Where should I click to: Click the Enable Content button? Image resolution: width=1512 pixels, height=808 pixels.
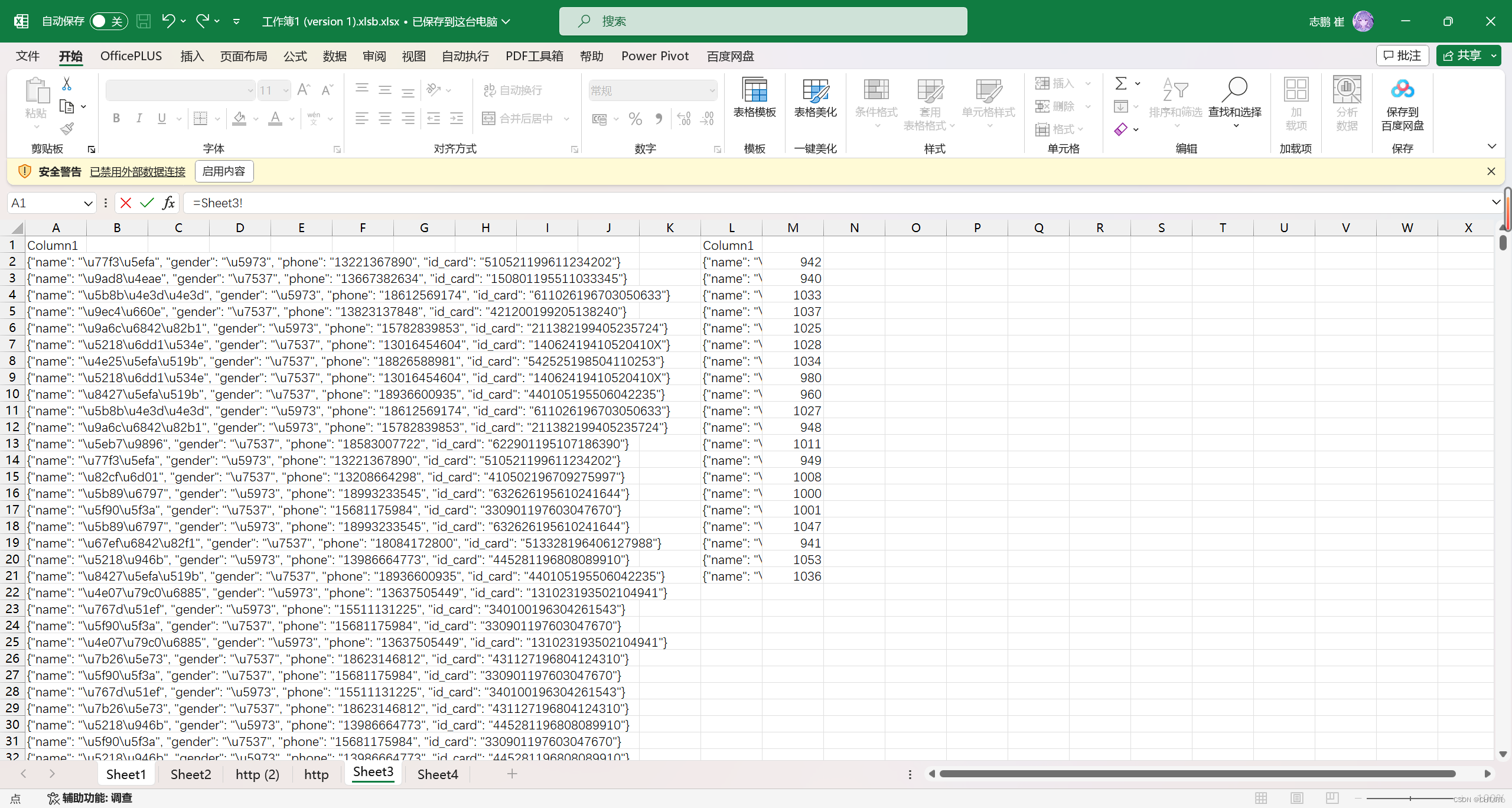point(224,171)
